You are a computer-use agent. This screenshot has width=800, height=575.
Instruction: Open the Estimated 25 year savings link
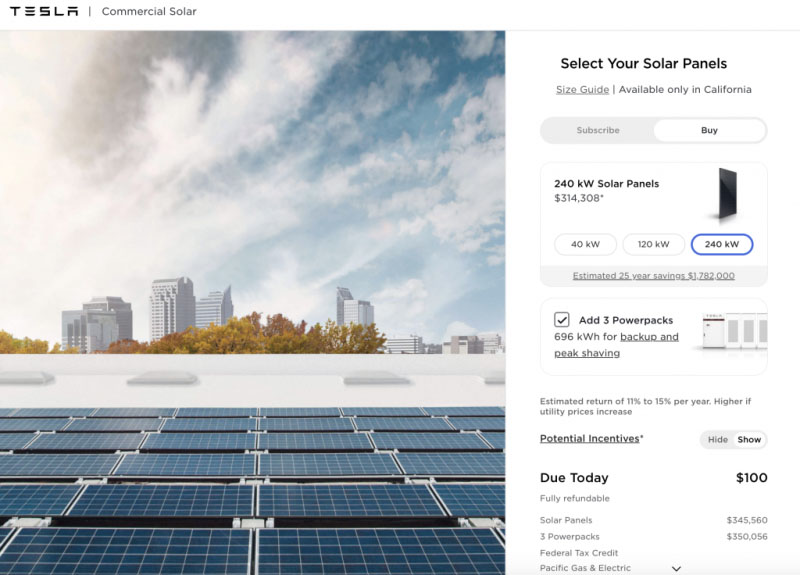point(653,276)
